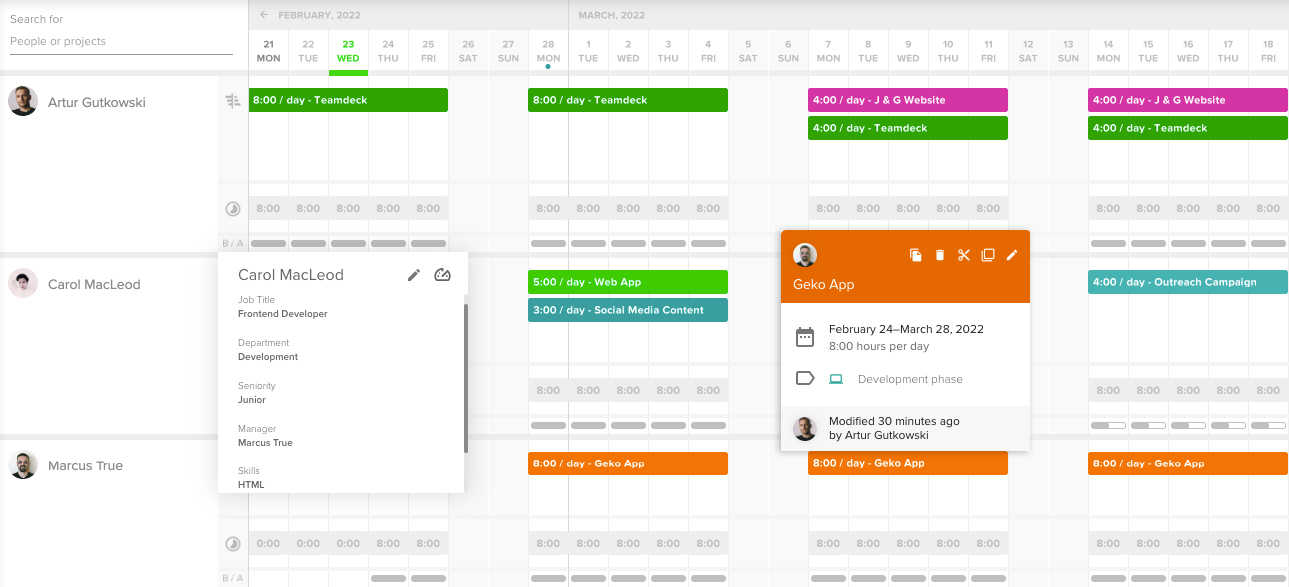The width and height of the screenshot is (1289, 587).
Task: Duplicate the Geko App booking
Action: coord(987,255)
